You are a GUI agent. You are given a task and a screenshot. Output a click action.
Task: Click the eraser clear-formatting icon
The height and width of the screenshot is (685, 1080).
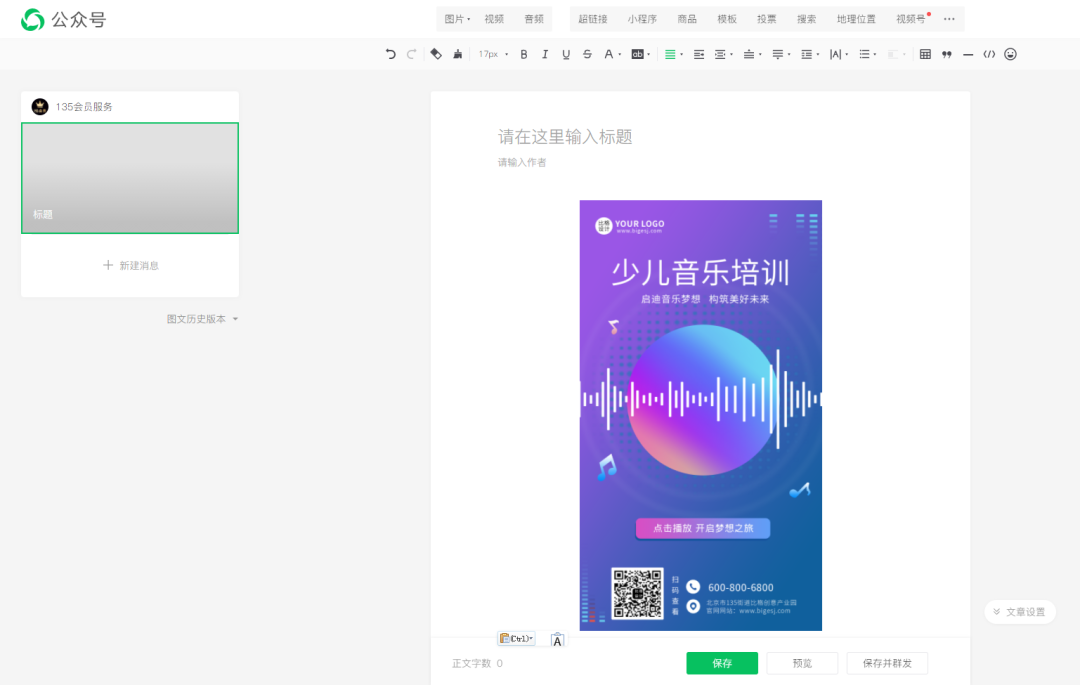tap(436, 54)
